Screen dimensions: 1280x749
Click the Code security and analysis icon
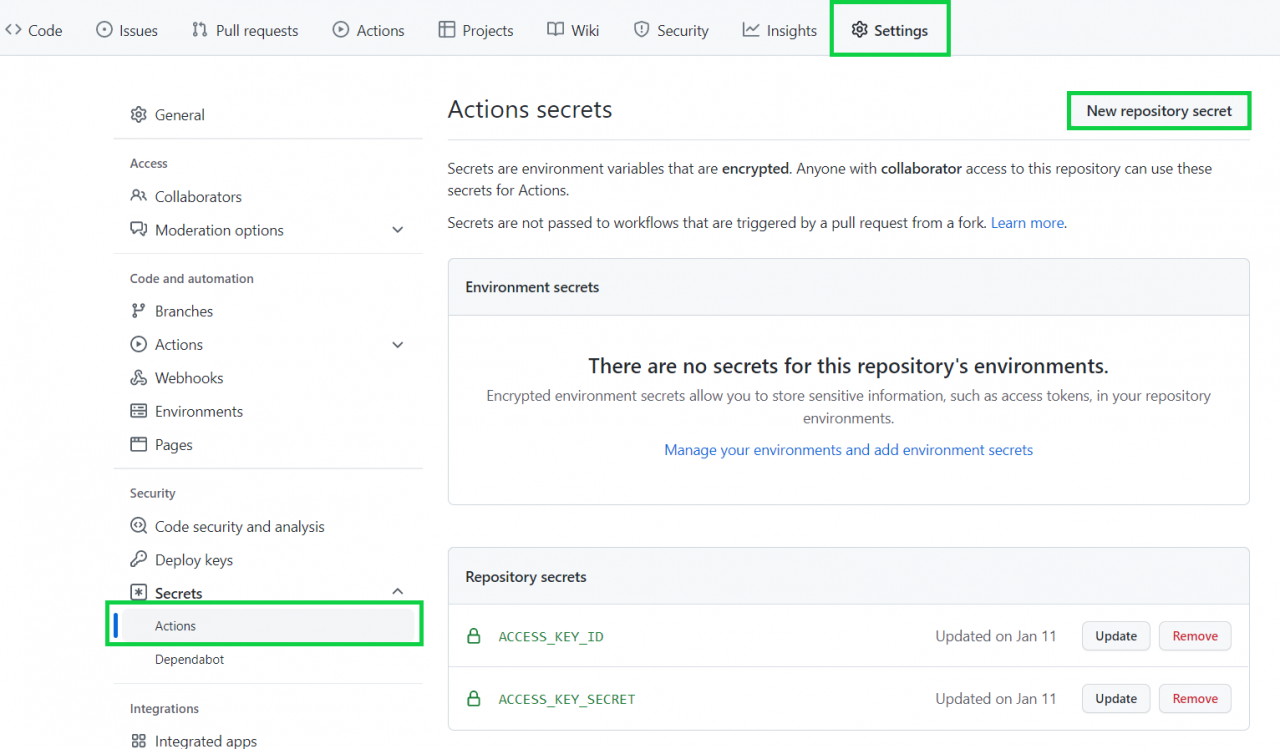point(139,526)
